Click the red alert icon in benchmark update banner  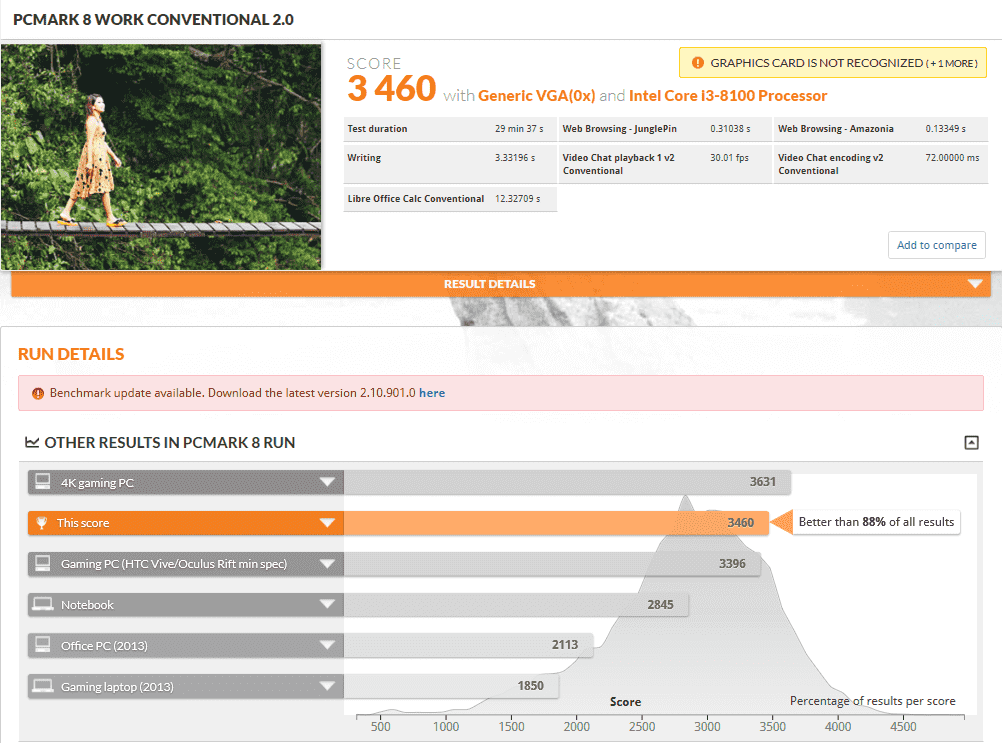point(37,393)
